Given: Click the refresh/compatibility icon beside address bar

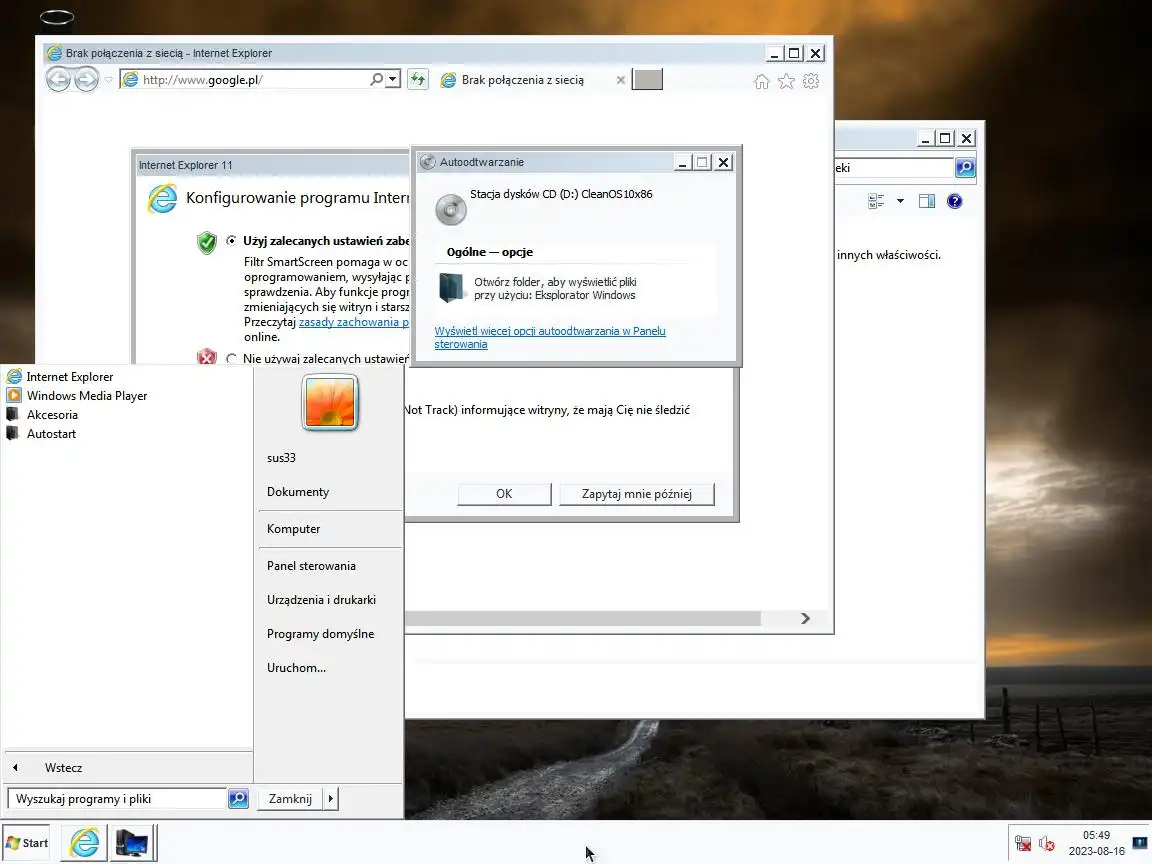Looking at the screenshot, I should (x=418, y=79).
